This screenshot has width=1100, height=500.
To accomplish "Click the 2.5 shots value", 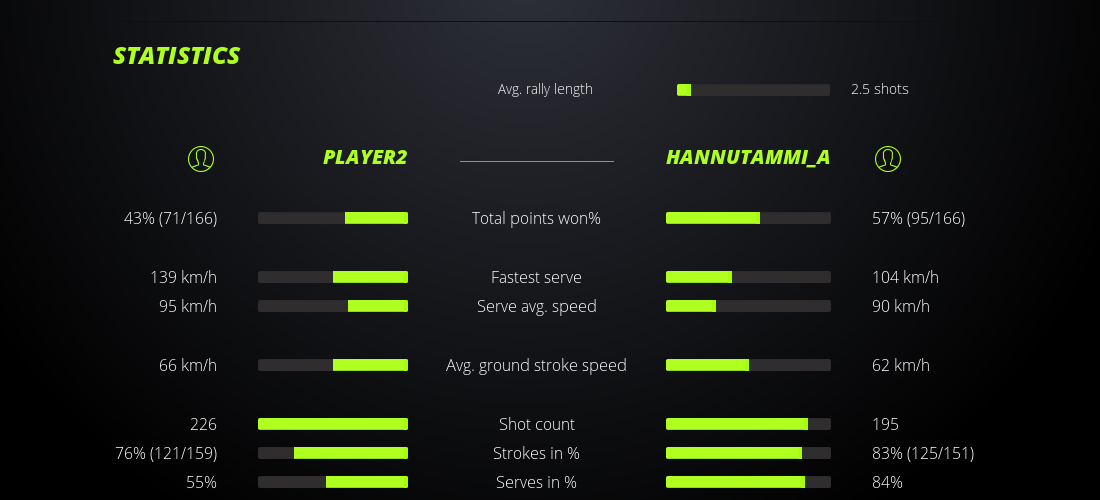I will click(880, 89).
